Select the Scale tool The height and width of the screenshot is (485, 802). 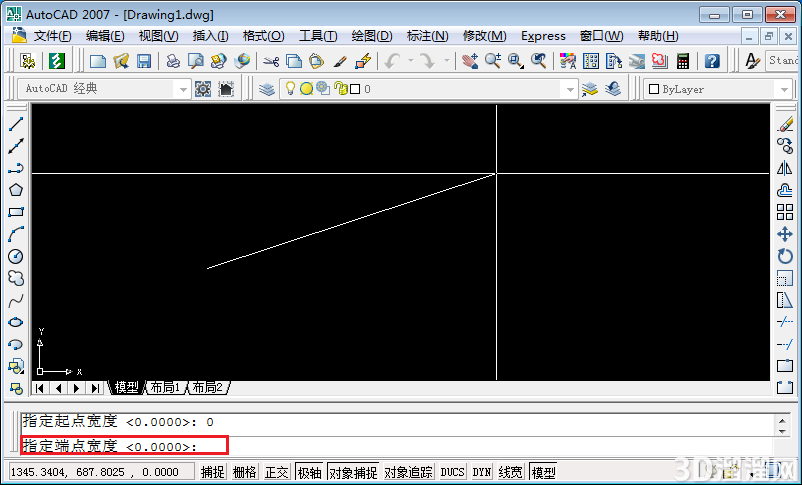point(785,278)
